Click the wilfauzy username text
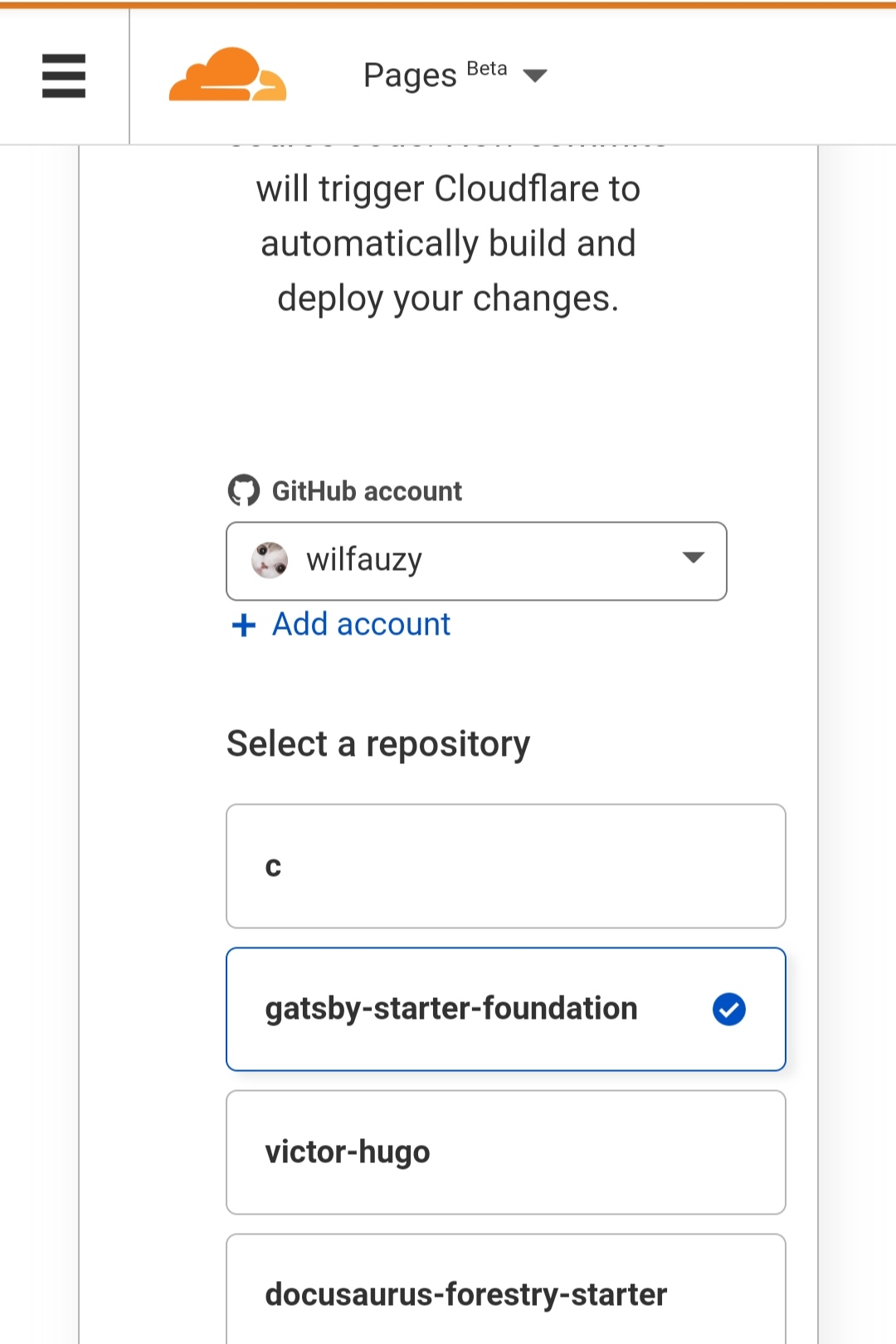896x1344 pixels. coord(364,560)
